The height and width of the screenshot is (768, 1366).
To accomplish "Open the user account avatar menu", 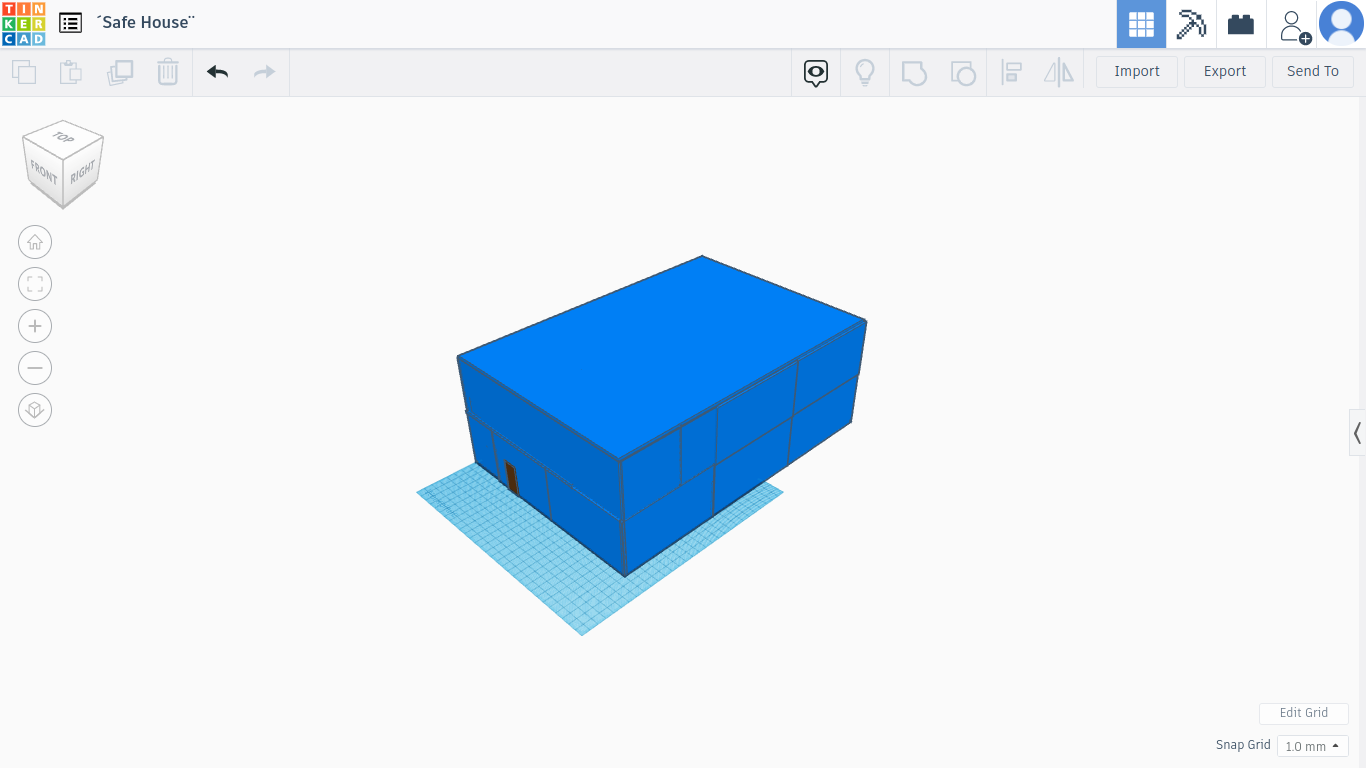I will 1341,24.
